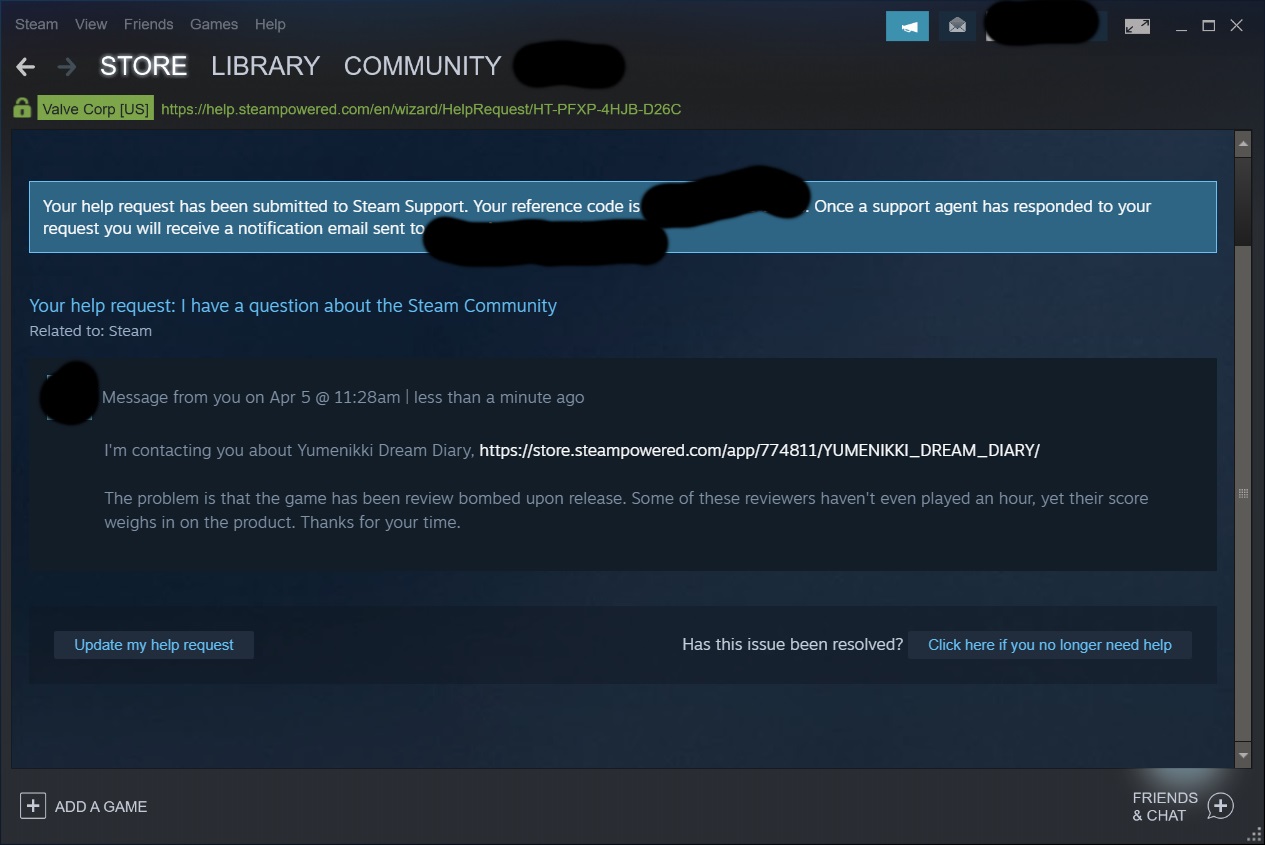The width and height of the screenshot is (1265, 845).
Task: Go back with the left arrow
Action: 26,67
